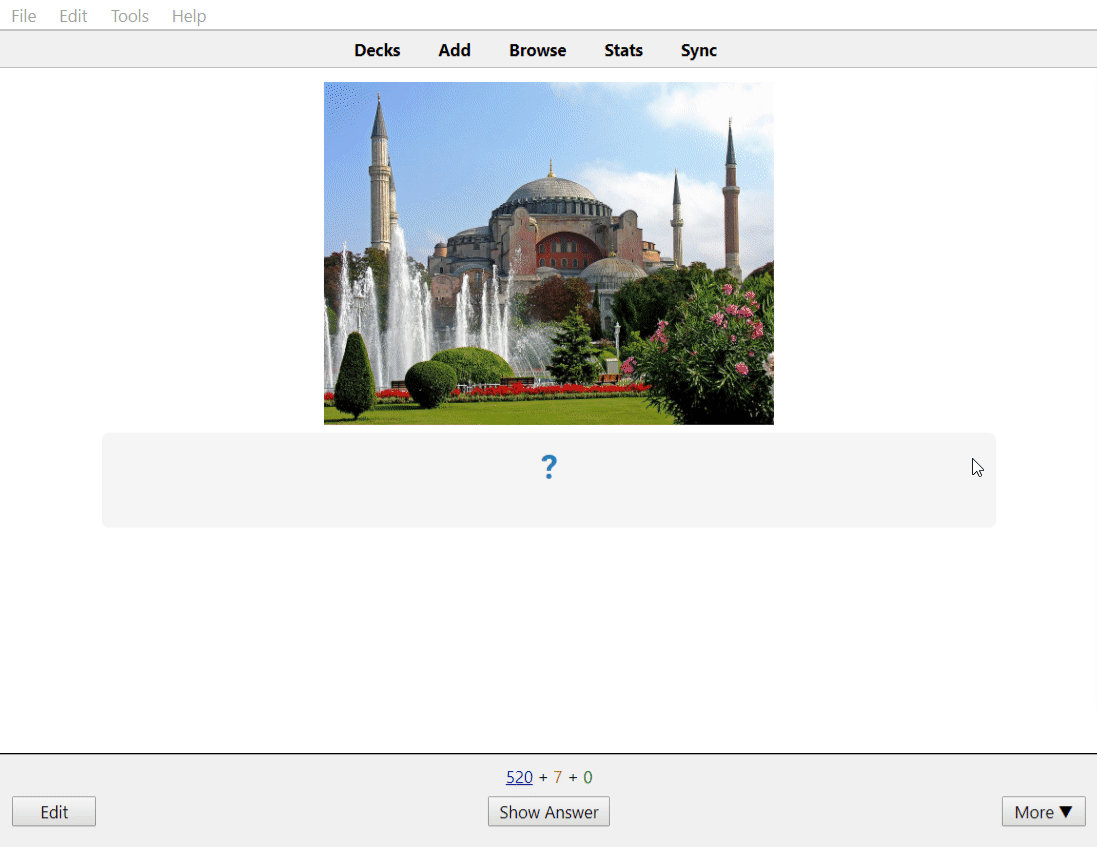Expand the More dropdown
This screenshot has width=1097, height=847.
coord(1043,812)
